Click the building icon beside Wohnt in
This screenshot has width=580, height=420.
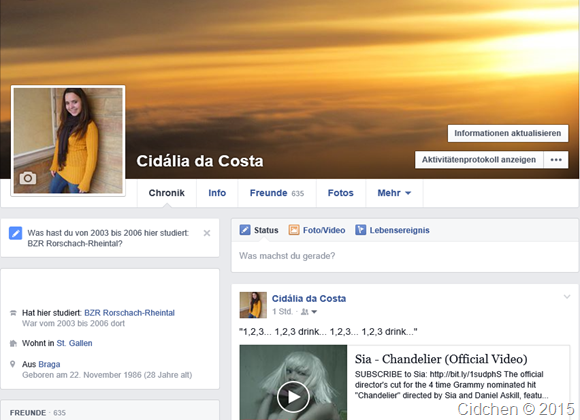click(x=13, y=343)
